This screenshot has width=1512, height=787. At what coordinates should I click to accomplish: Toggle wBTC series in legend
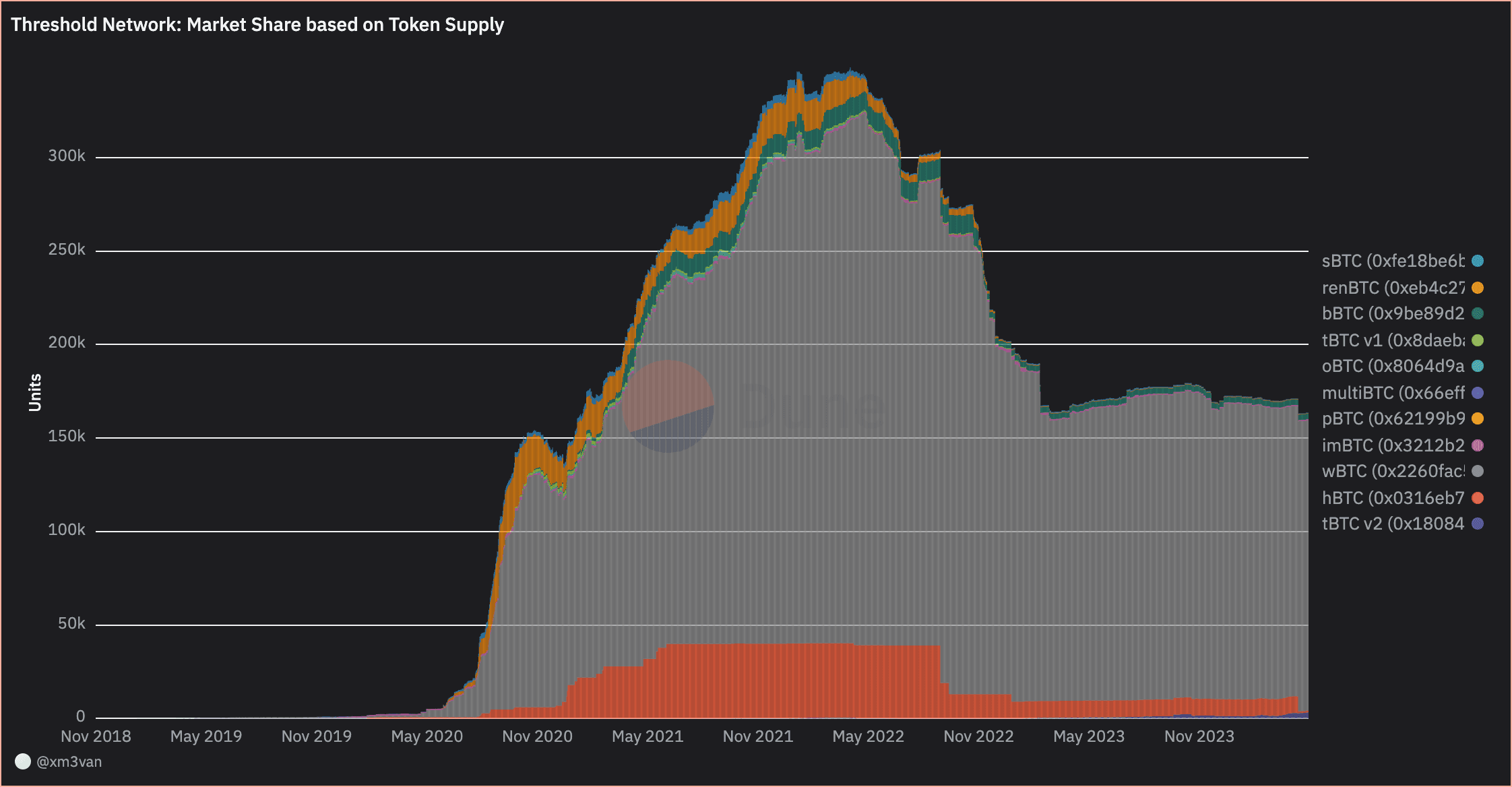coord(1393,471)
